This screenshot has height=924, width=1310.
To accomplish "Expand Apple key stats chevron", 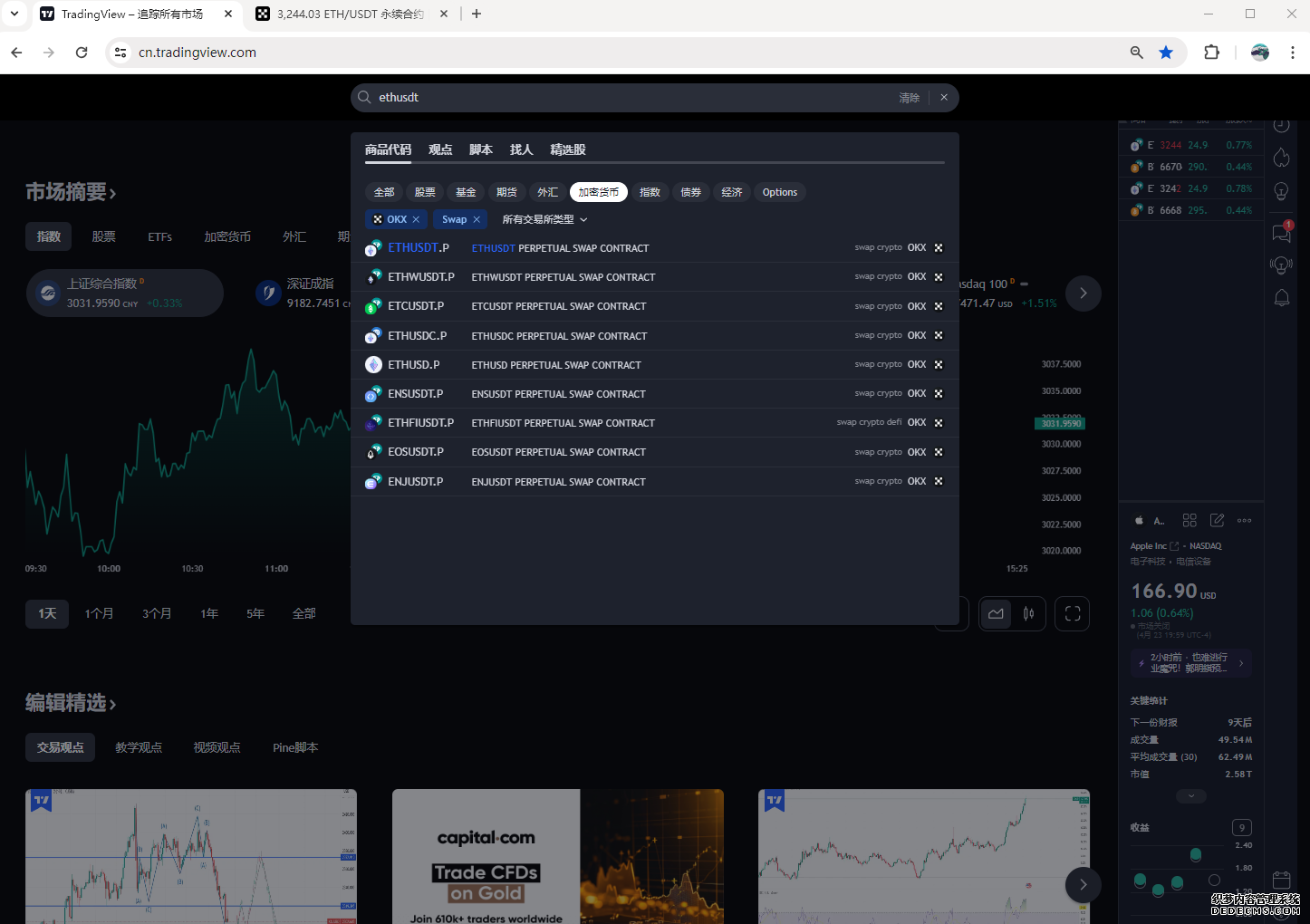I will pyautogui.click(x=1191, y=796).
